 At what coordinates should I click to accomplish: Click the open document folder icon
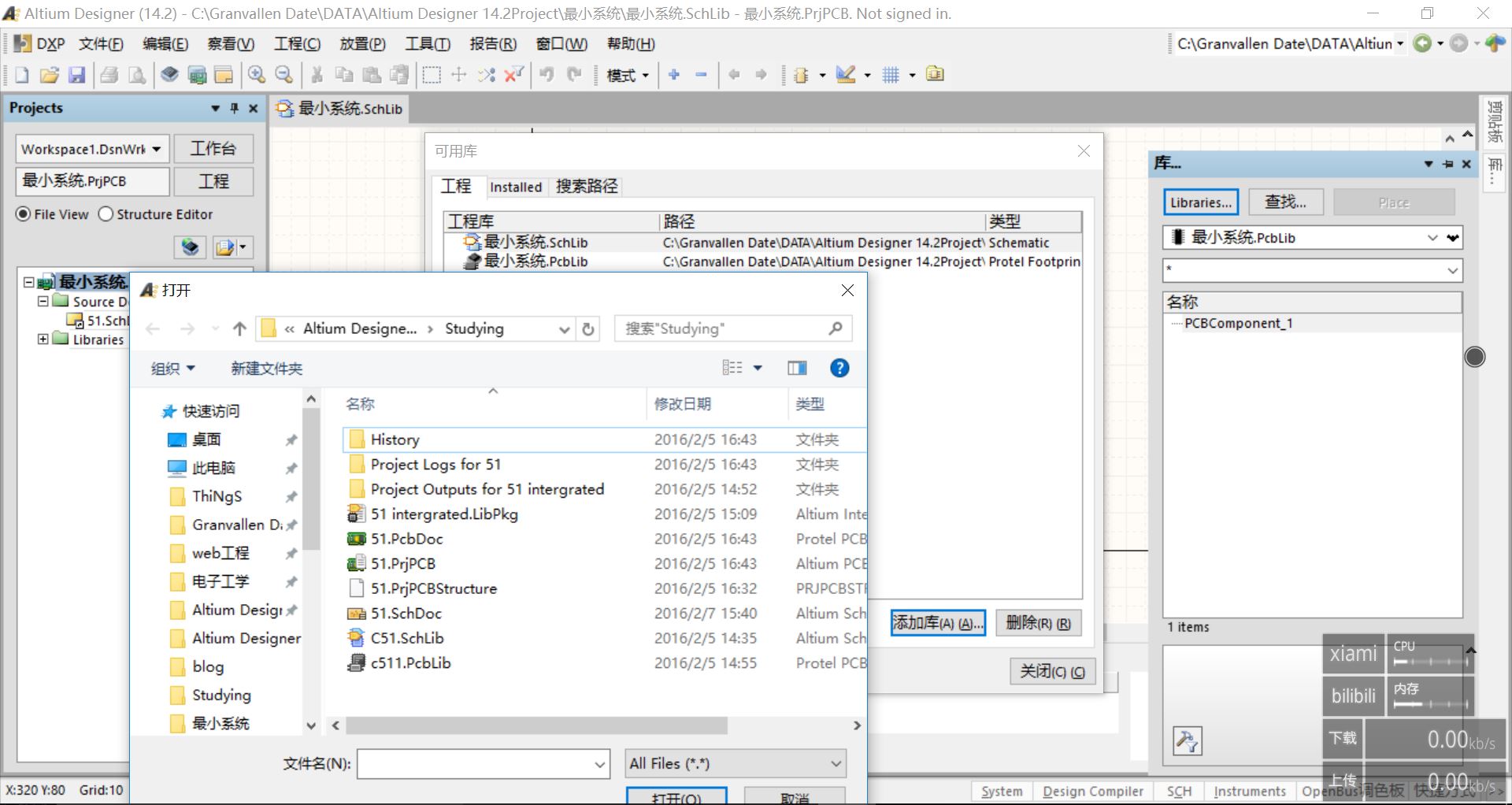pos(50,75)
